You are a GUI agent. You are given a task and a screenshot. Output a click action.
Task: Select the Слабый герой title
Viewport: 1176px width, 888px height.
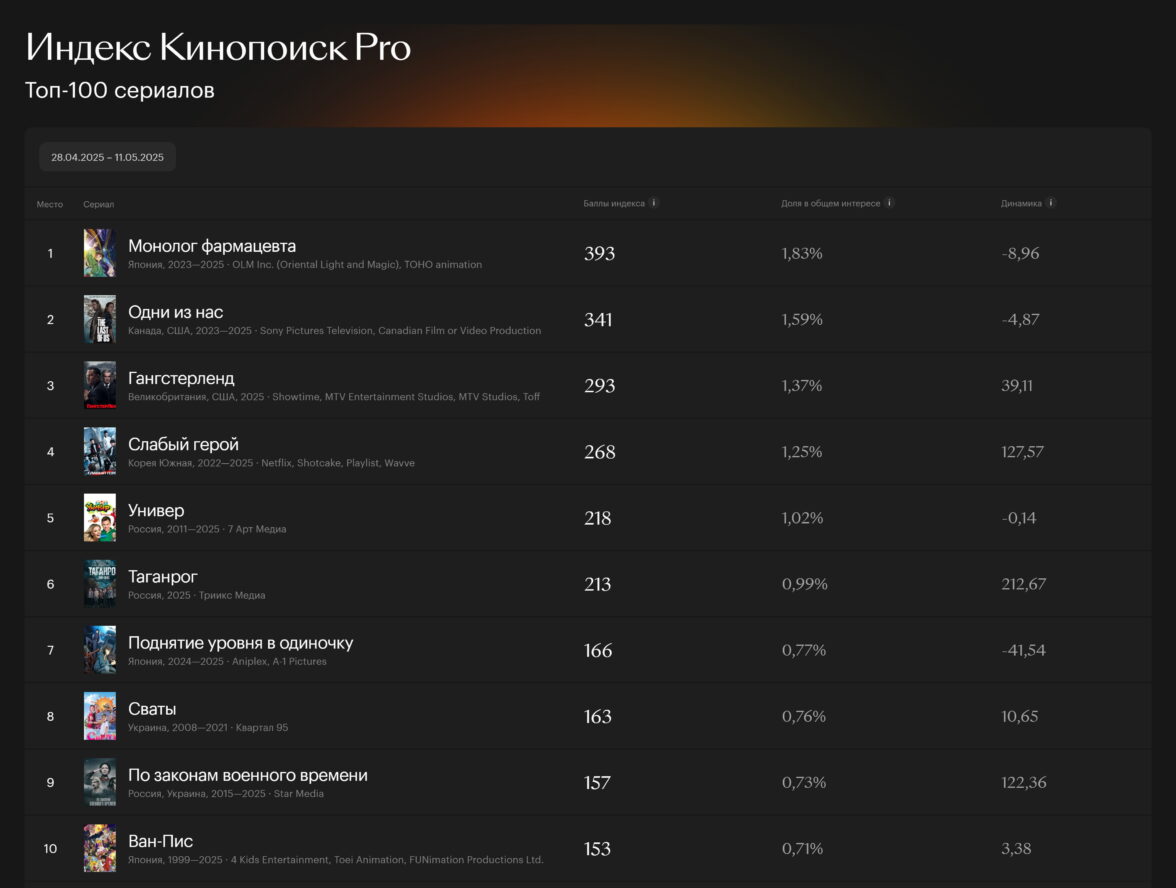coord(183,444)
